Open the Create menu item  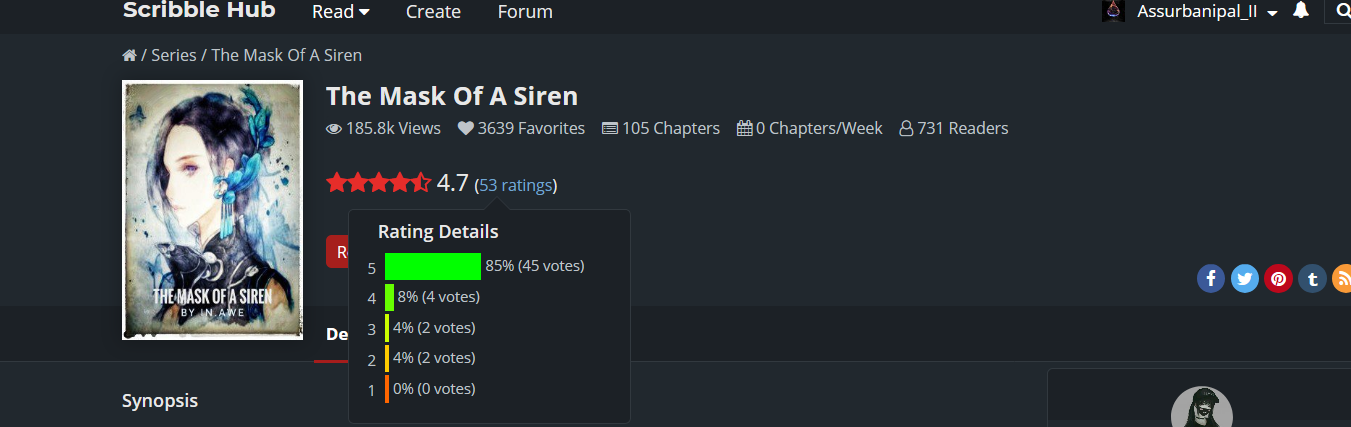click(433, 12)
